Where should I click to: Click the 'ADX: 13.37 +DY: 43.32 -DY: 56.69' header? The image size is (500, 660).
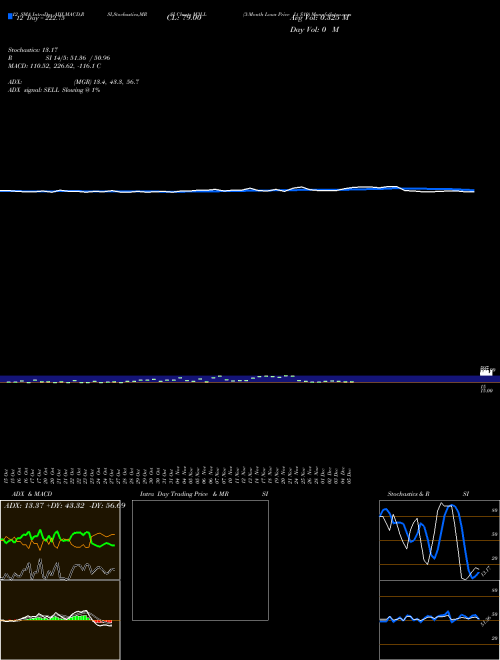64,506
